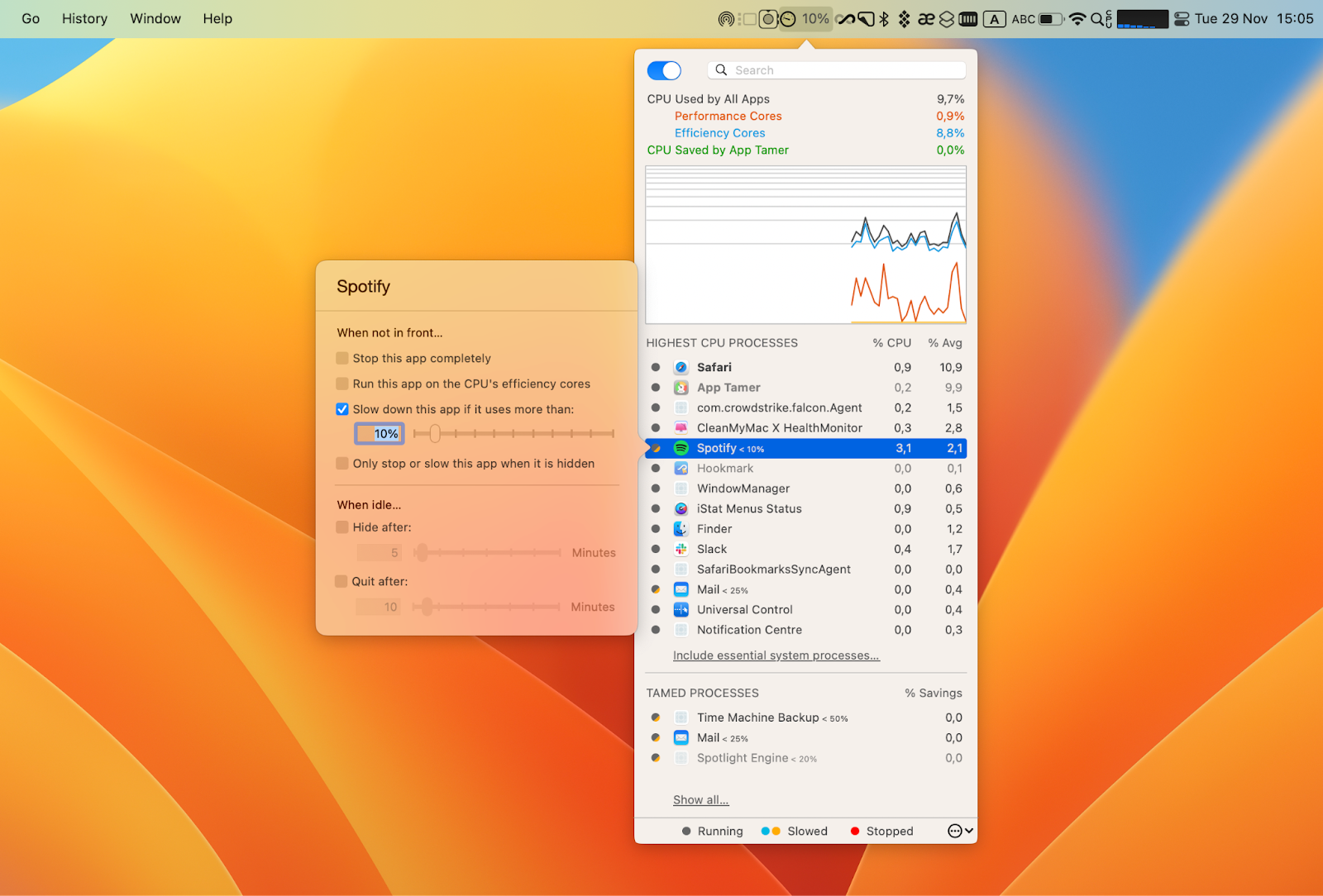Select the SafariBookmarksSyncAgent row
The image size is (1323, 896).
(805, 570)
